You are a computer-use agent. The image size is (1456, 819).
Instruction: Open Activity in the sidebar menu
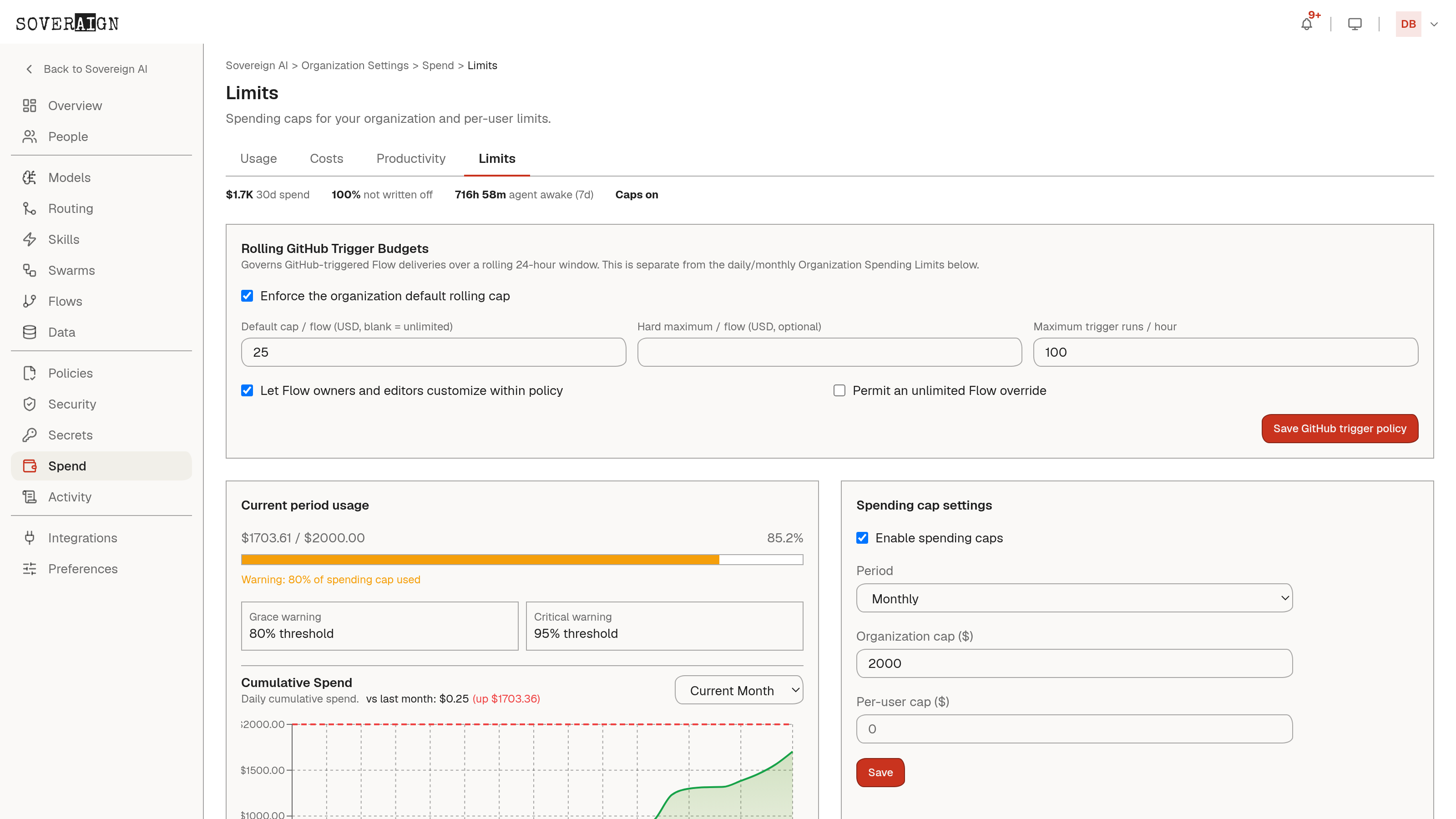coord(101,497)
